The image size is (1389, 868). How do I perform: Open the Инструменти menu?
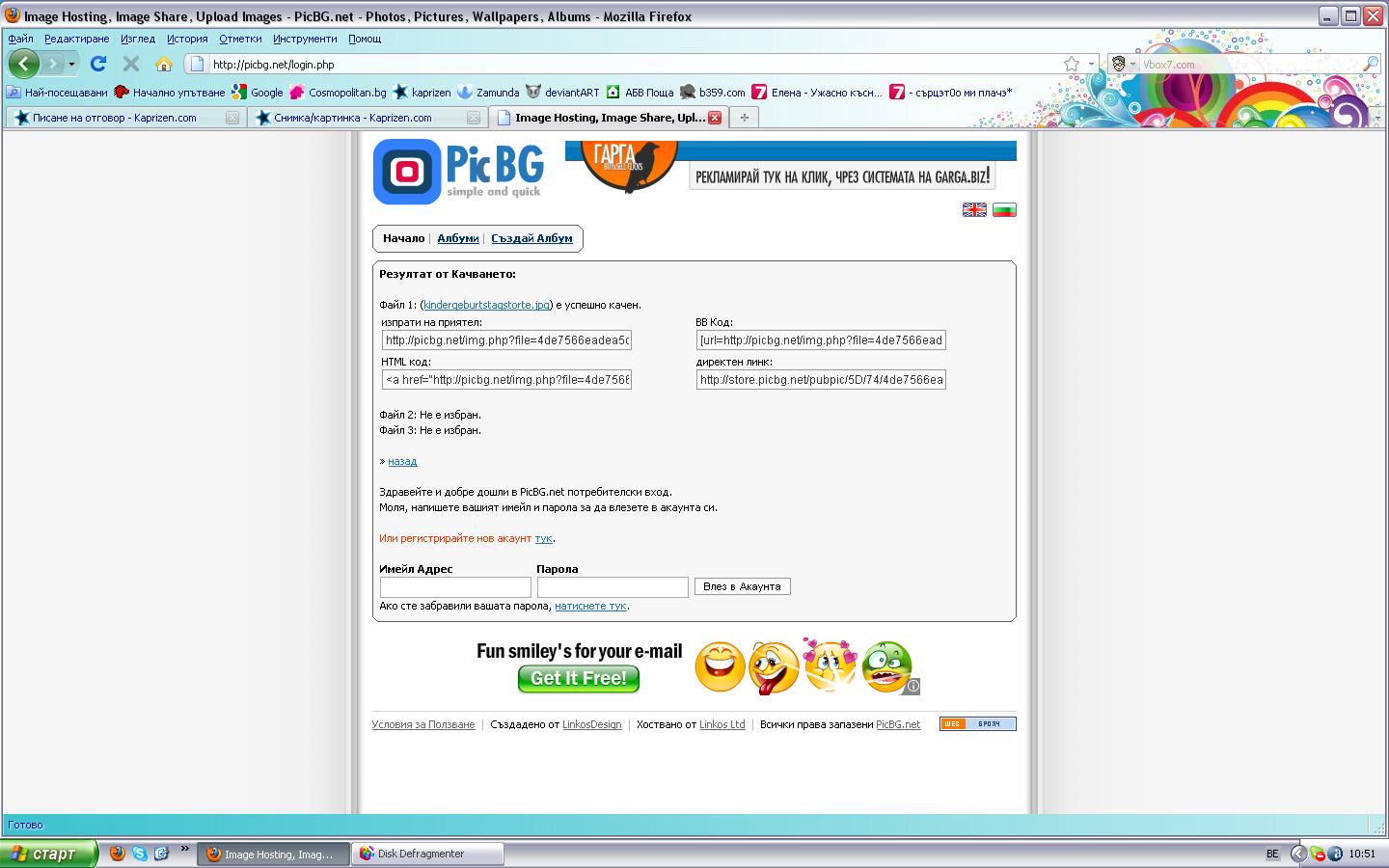tap(305, 39)
